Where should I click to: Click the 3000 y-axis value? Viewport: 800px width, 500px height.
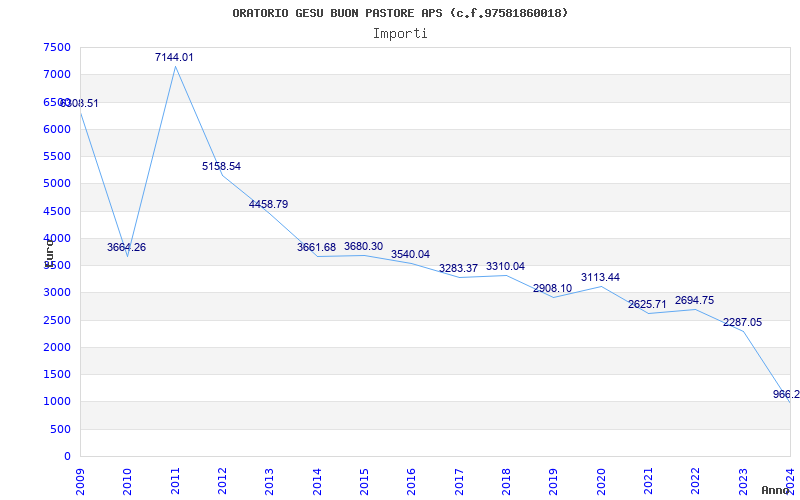(57, 293)
